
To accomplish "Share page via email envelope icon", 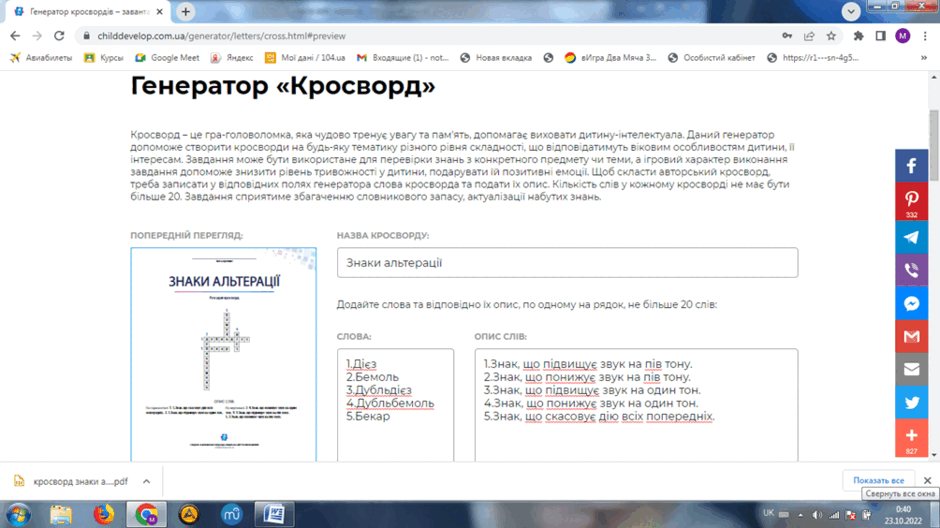I will tap(911, 369).
